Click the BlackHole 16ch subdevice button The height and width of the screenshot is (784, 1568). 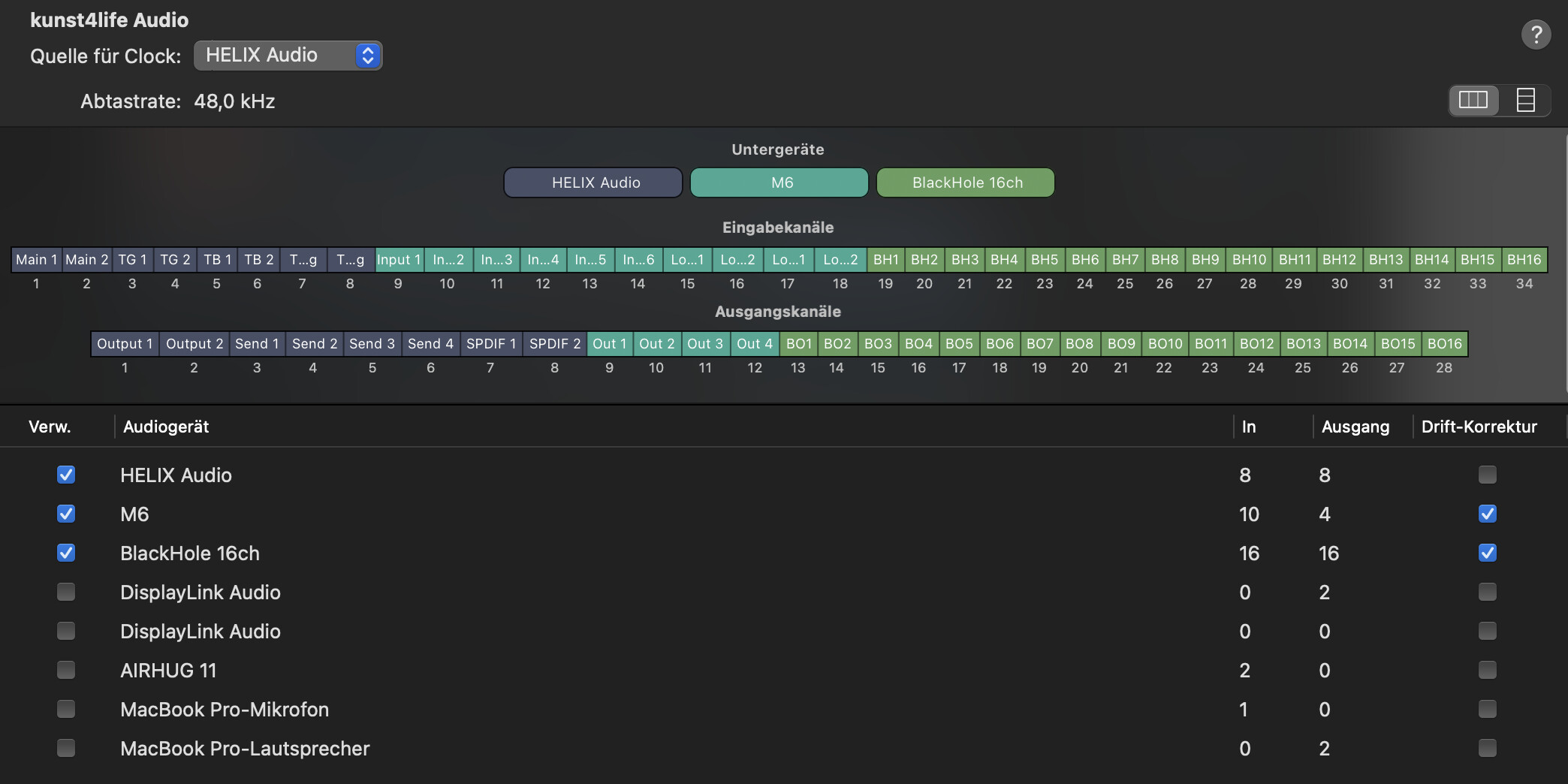point(966,182)
